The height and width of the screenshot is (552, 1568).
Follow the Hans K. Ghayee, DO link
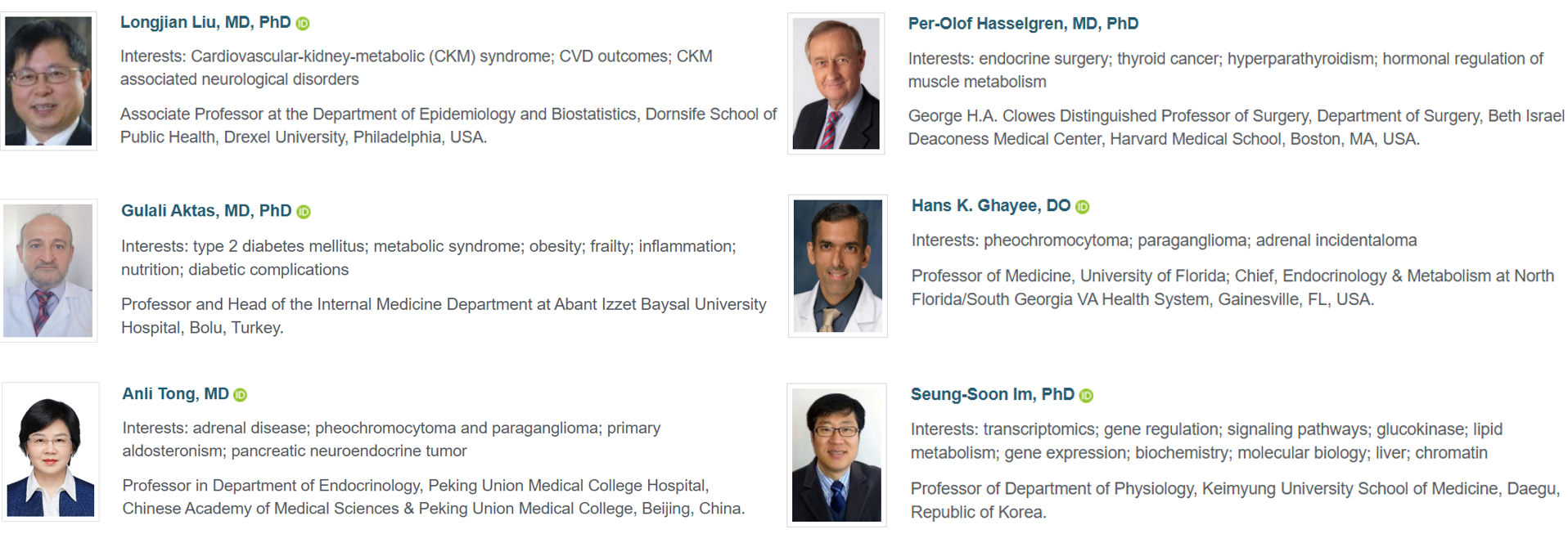[x=991, y=205]
